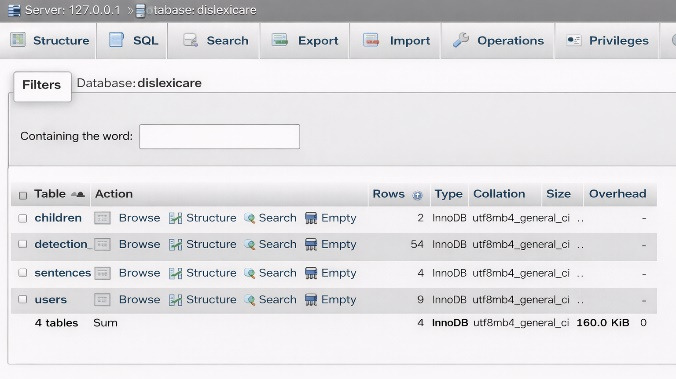The width and height of the screenshot is (676, 379).
Task: Click the database icon in breadcrumb
Action: point(141,11)
